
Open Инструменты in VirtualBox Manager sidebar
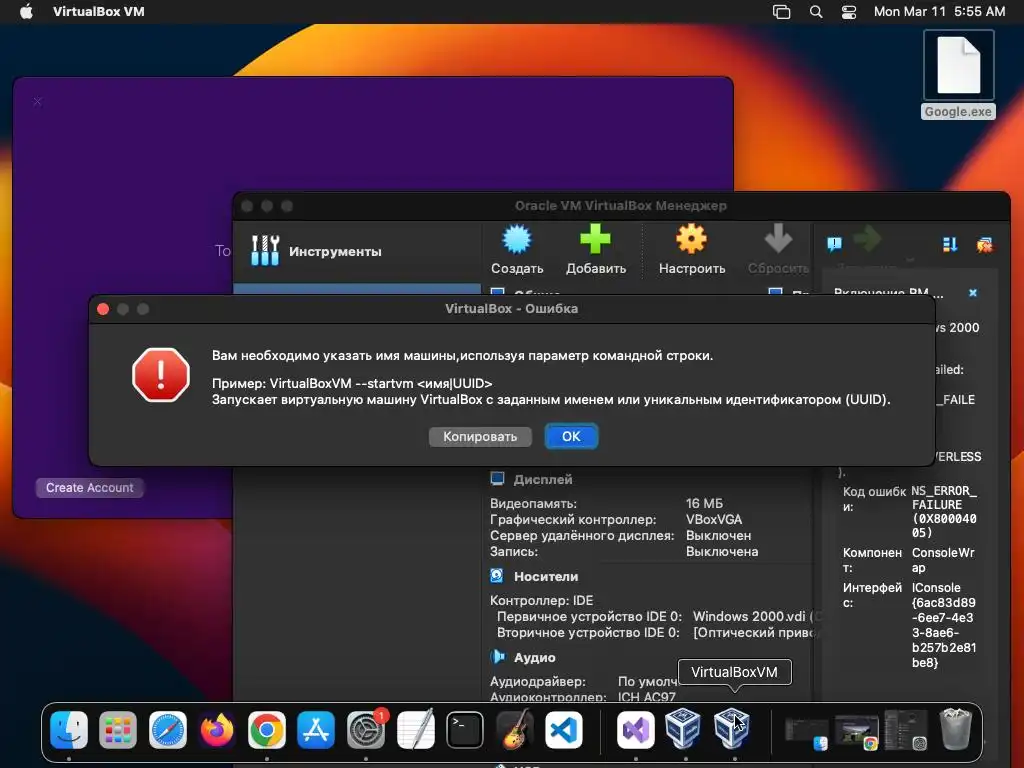click(x=357, y=251)
